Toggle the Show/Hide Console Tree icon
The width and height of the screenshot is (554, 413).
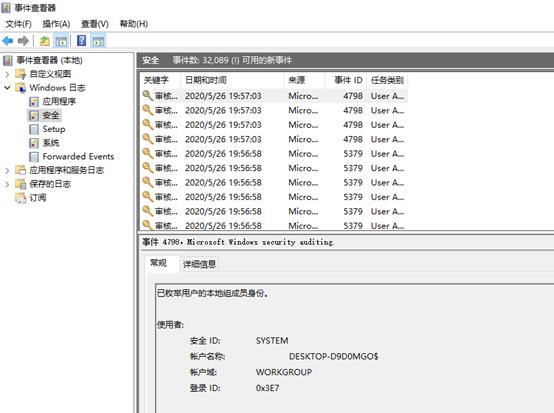click(61, 41)
